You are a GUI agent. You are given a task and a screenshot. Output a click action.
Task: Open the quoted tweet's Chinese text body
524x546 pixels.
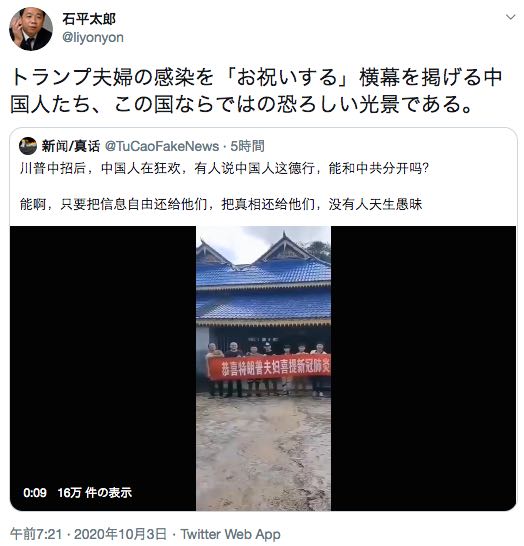(224, 186)
